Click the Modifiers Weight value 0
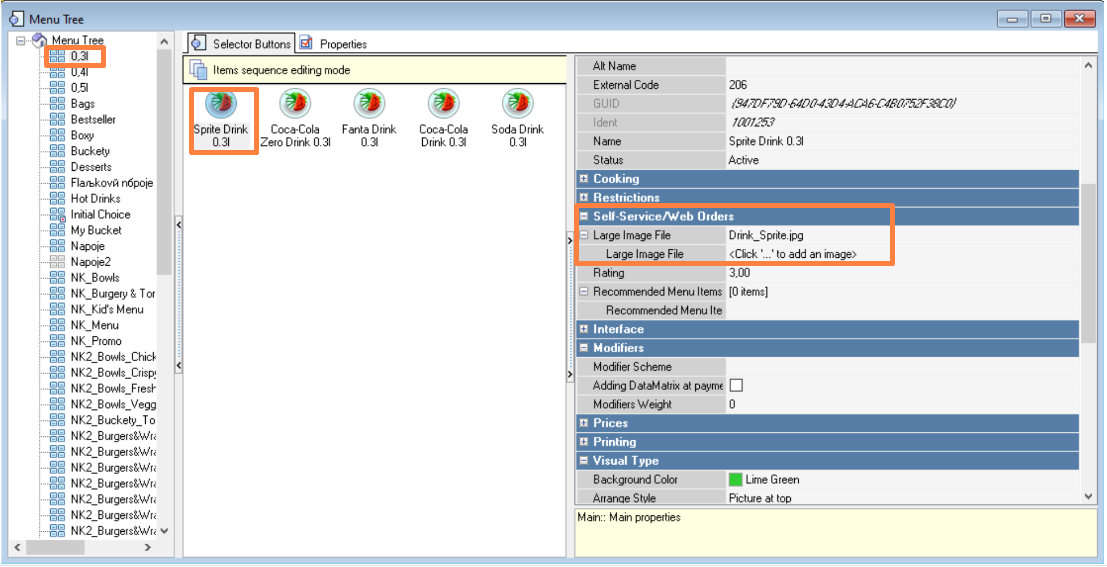Viewport: 1107px width, 567px height. point(902,405)
